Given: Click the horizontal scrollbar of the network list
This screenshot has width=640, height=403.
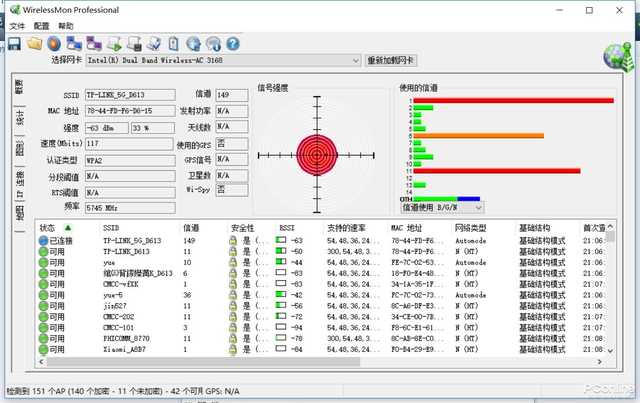Looking at the screenshot, I should (203, 362).
